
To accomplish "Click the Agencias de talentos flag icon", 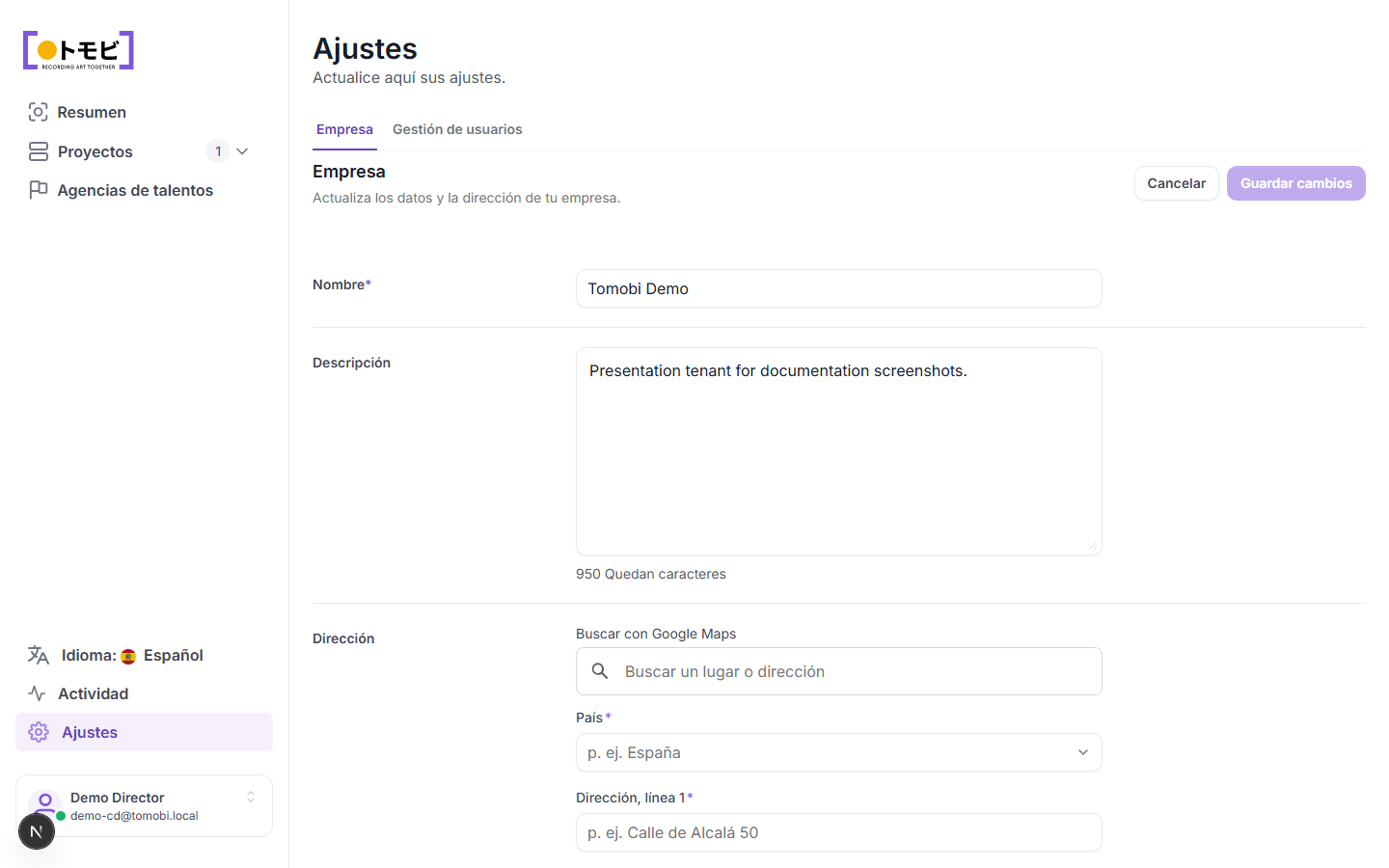I will 39,190.
